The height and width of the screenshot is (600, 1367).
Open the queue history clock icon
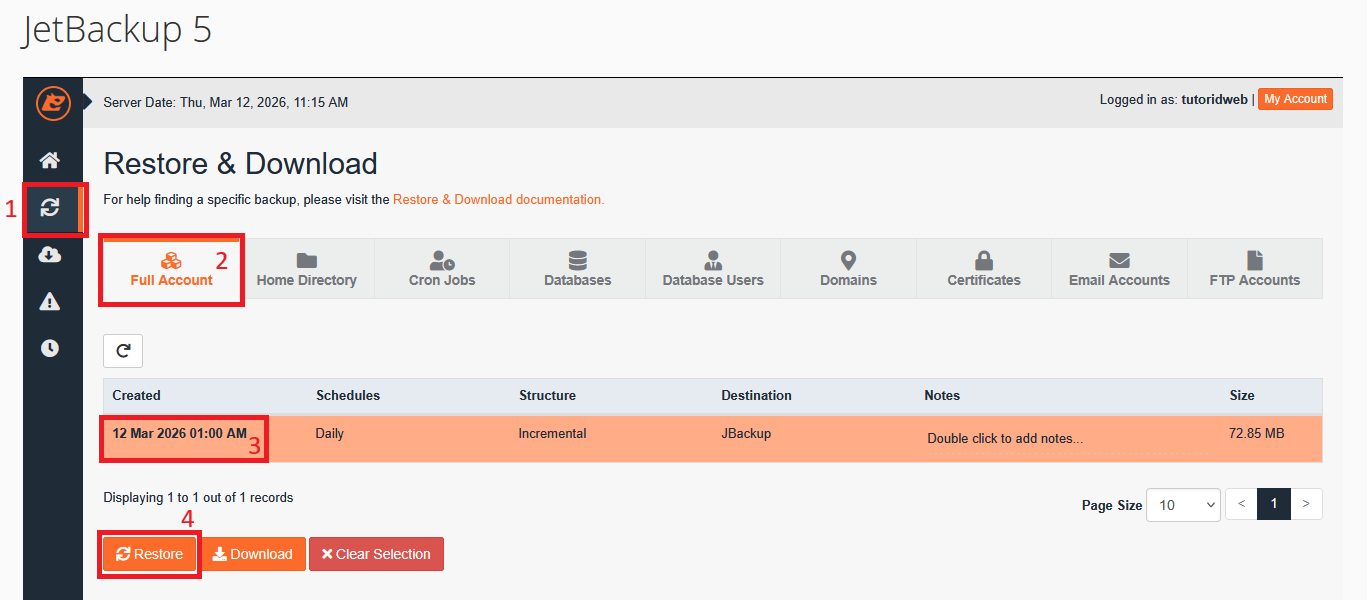pyautogui.click(x=52, y=348)
